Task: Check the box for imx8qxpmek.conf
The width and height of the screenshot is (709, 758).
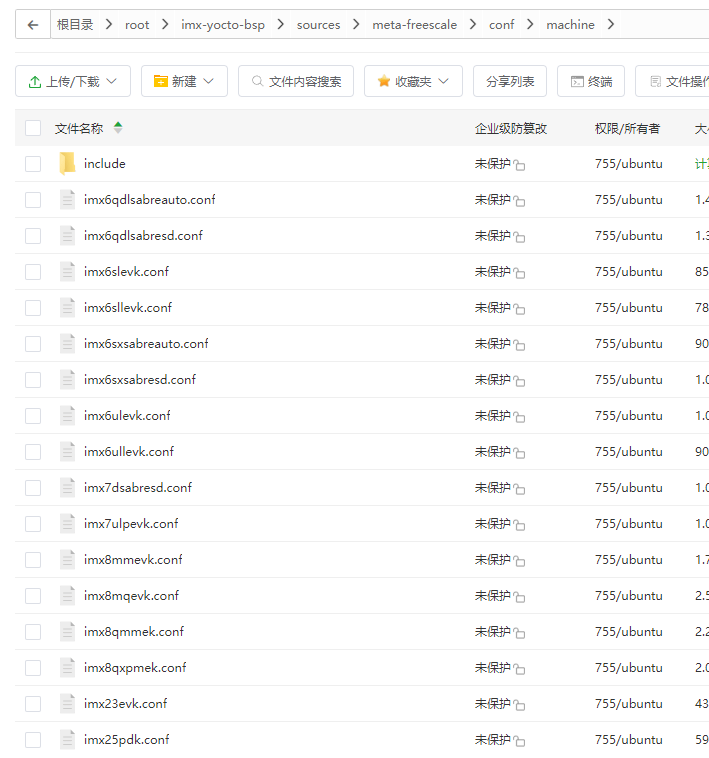Action: (x=33, y=668)
